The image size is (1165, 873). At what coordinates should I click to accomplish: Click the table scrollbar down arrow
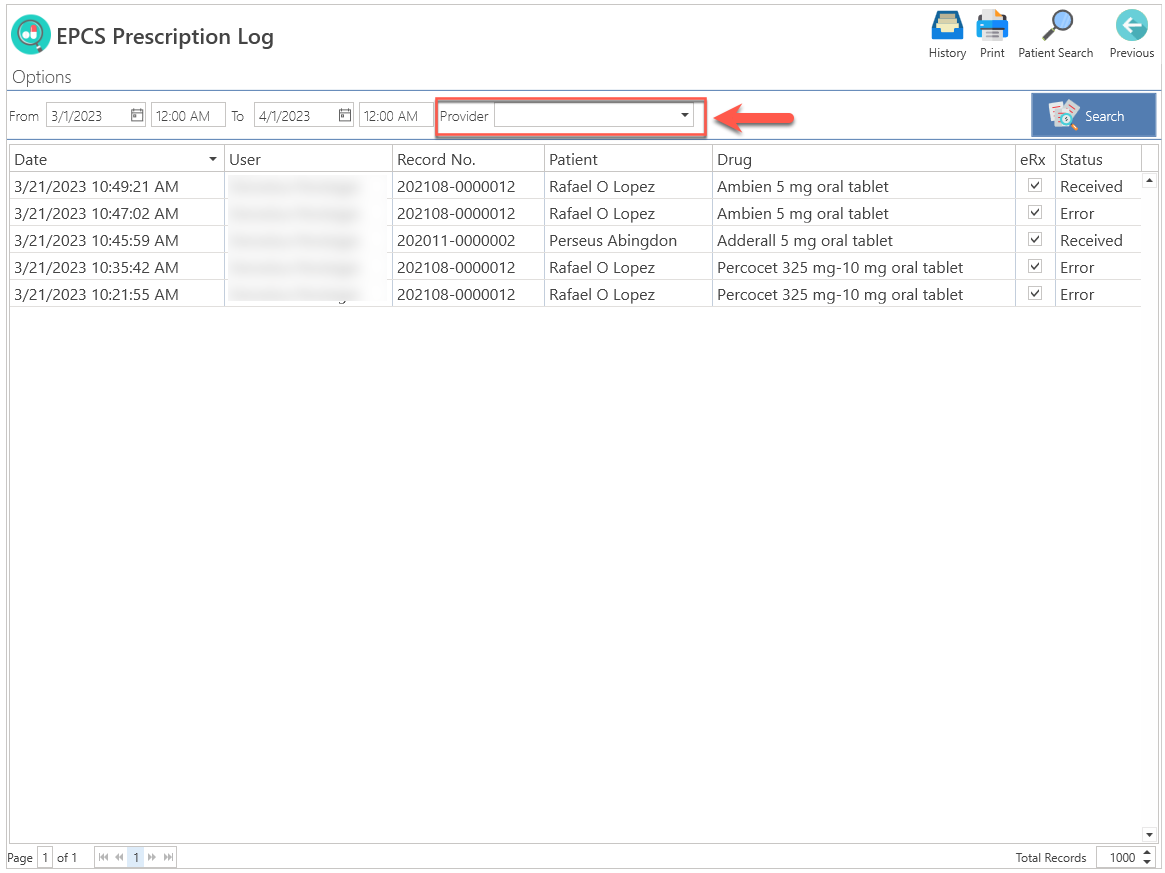click(x=1149, y=834)
